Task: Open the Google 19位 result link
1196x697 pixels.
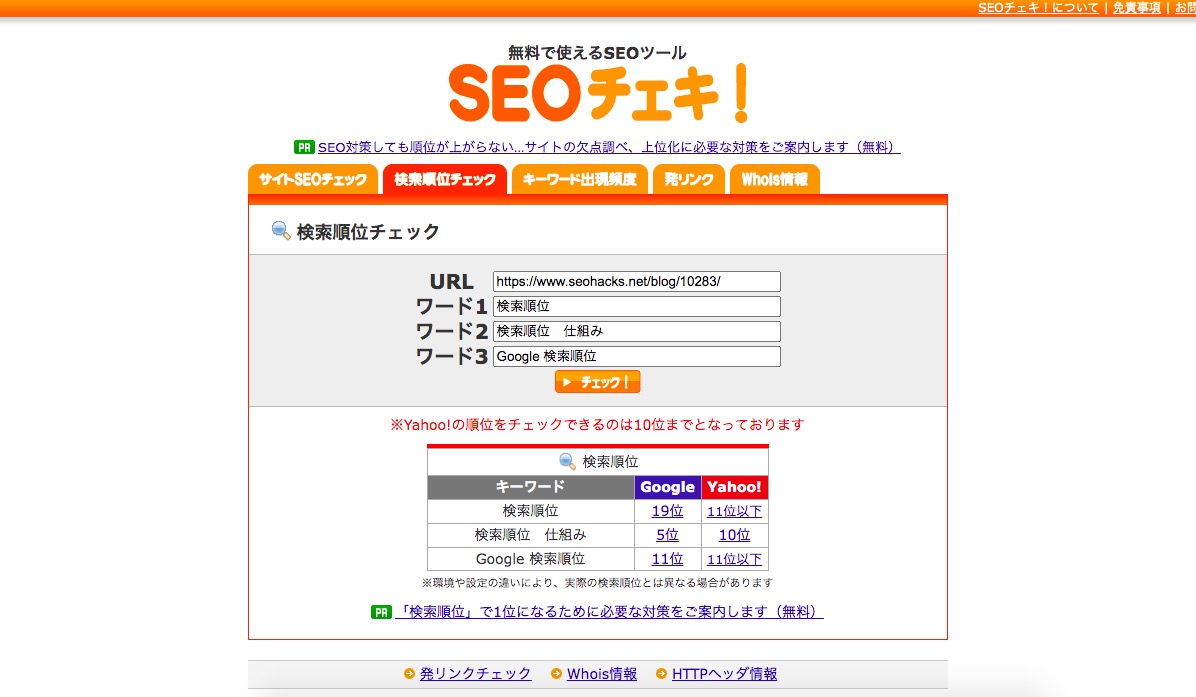Action: [x=667, y=511]
